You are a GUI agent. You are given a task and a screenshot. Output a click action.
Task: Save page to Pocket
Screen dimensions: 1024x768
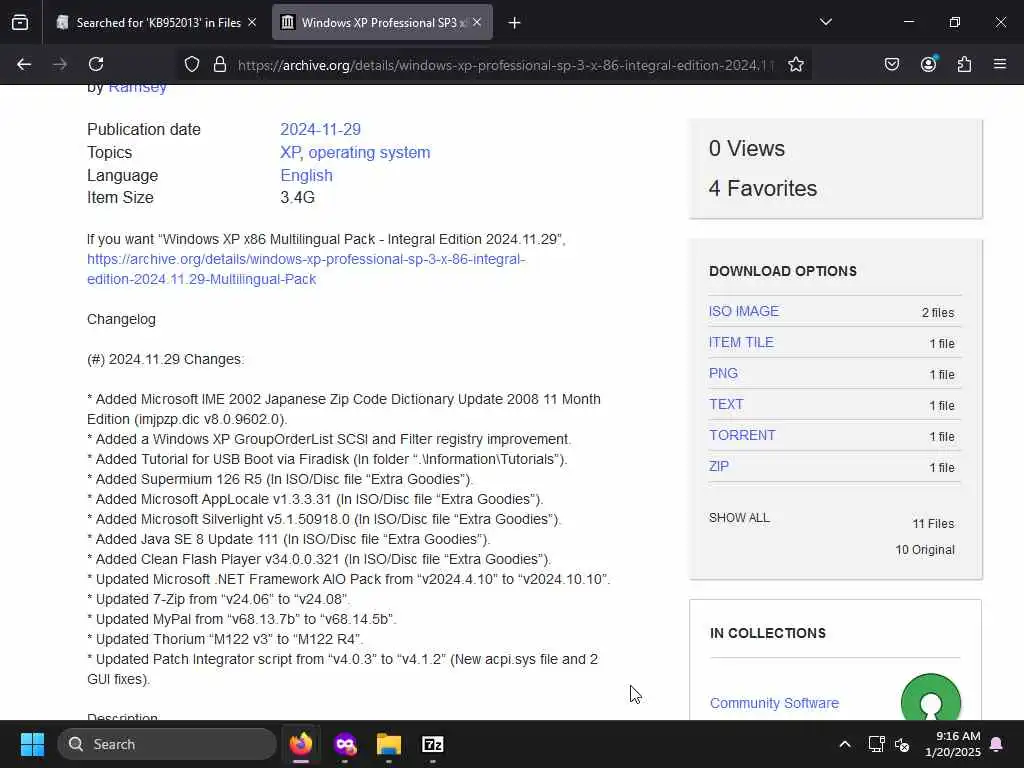tap(891, 64)
